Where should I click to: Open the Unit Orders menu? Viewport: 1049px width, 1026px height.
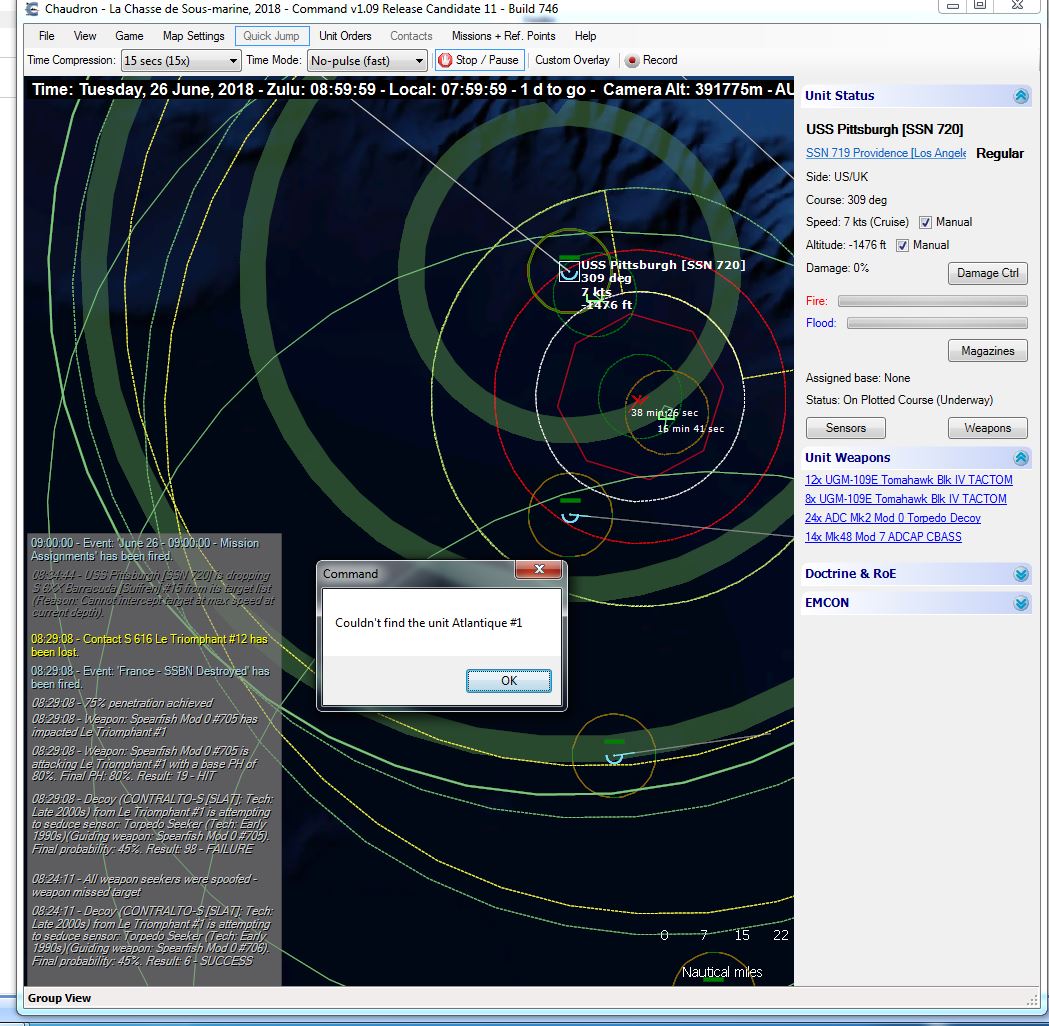point(345,36)
